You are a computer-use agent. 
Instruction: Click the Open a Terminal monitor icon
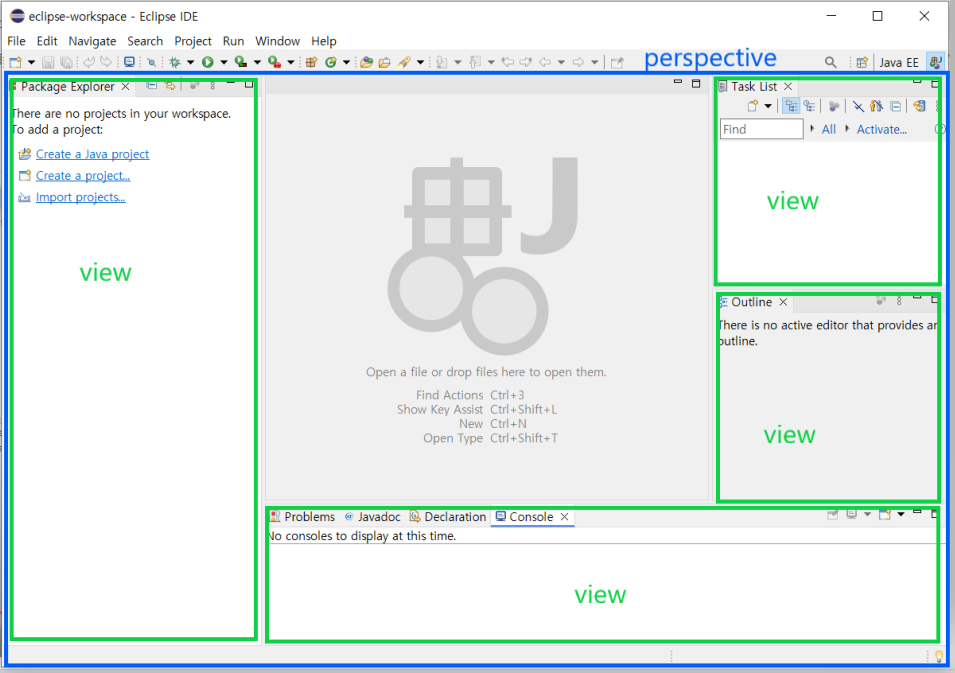pyautogui.click(x=129, y=62)
